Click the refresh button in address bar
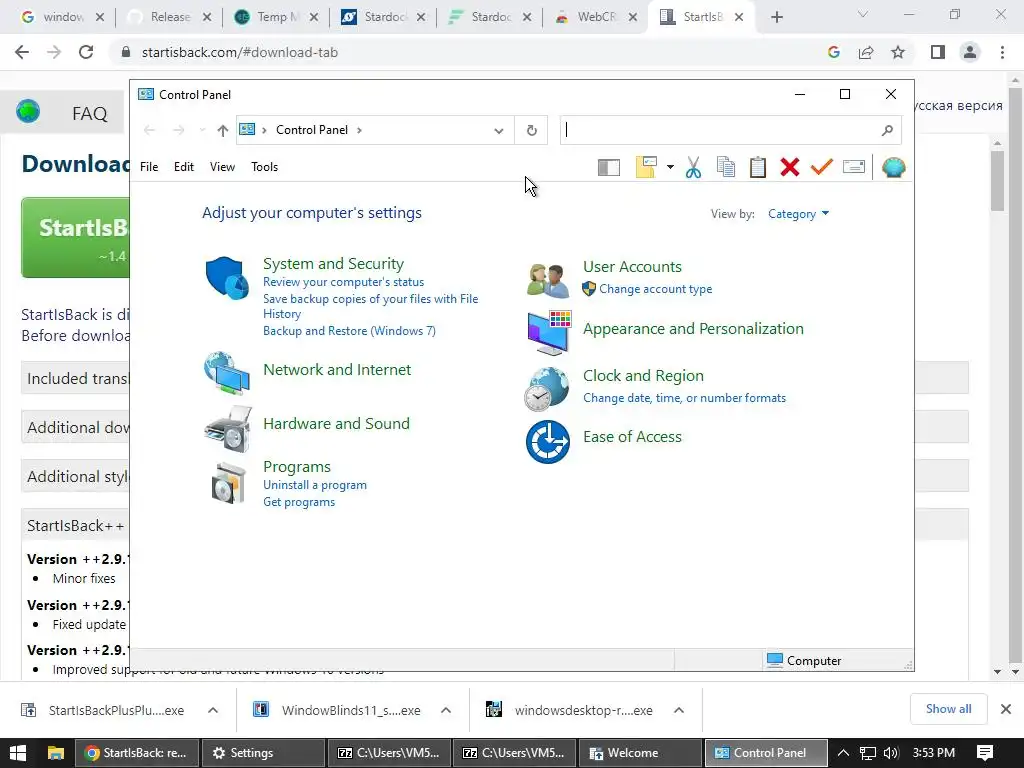This screenshot has width=1024, height=768. [x=532, y=131]
